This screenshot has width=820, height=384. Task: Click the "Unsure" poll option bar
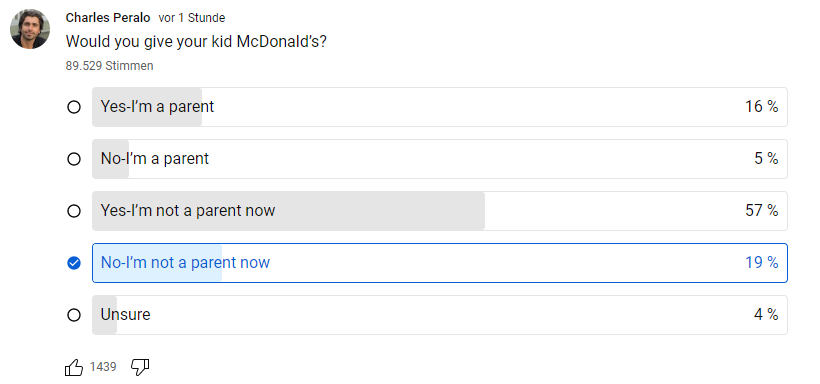pos(440,314)
